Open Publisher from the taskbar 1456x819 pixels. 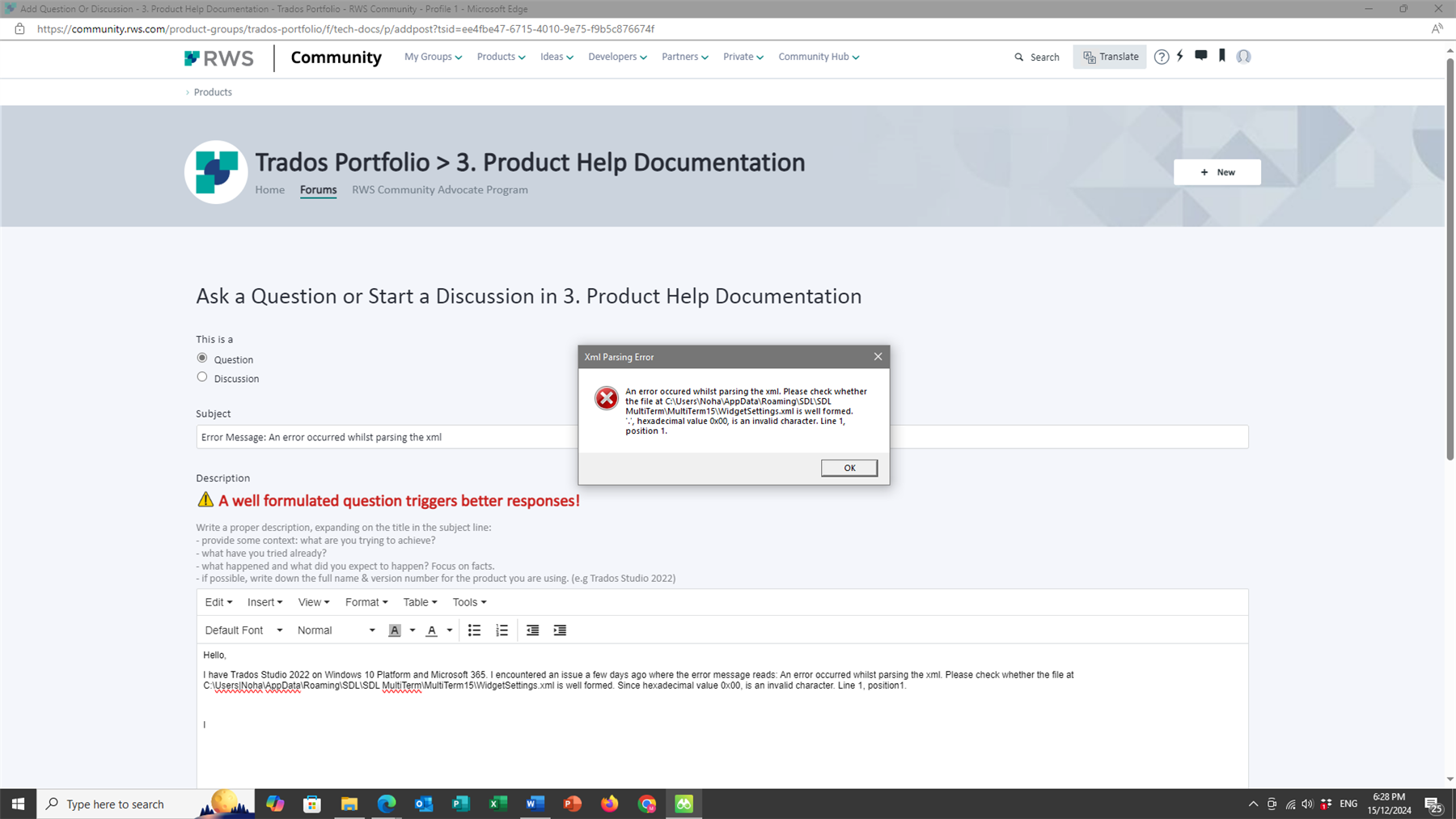(x=461, y=804)
